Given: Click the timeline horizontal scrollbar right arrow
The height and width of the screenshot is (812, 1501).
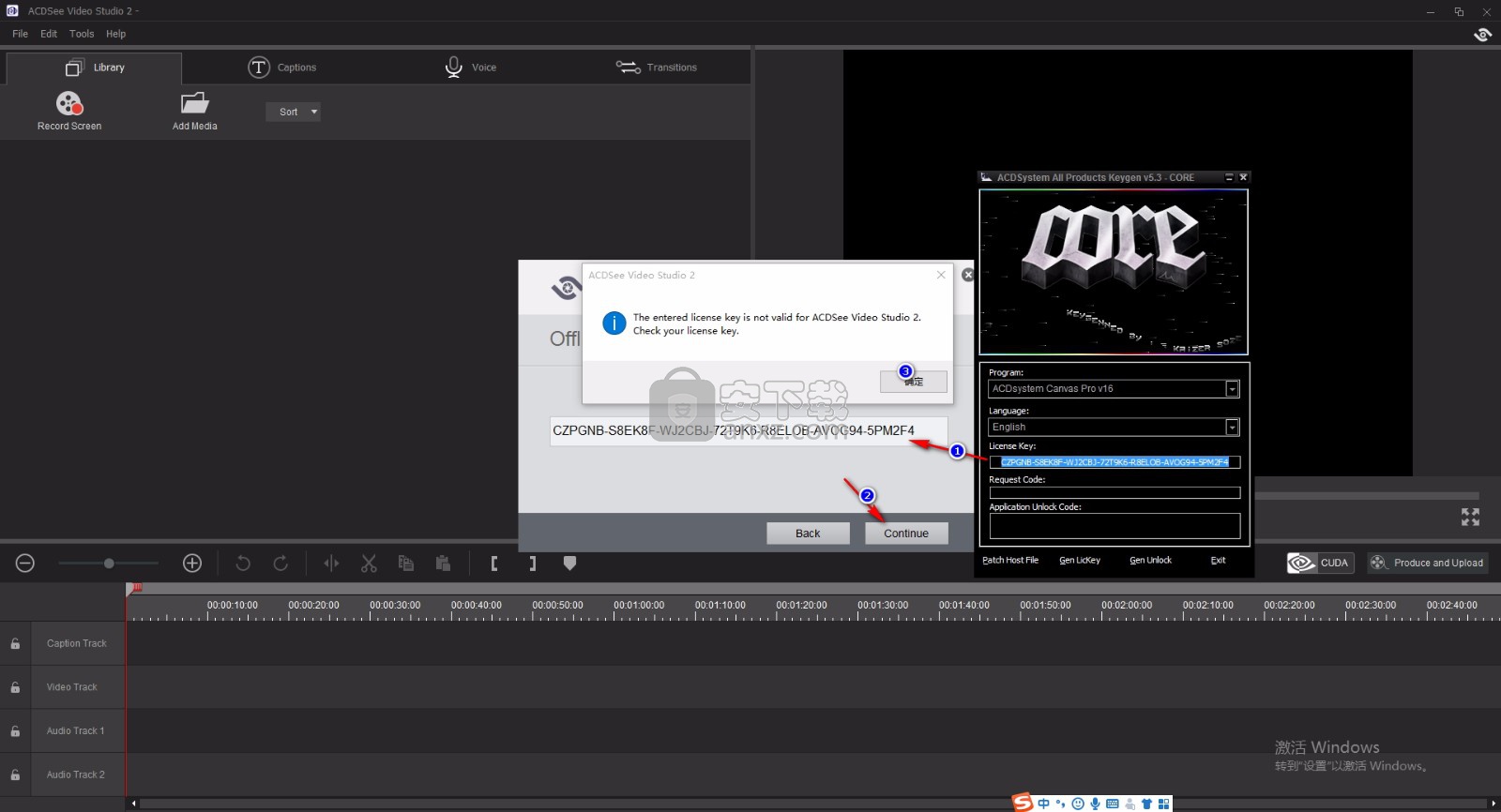Looking at the screenshot, I should (x=1493, y=804).
